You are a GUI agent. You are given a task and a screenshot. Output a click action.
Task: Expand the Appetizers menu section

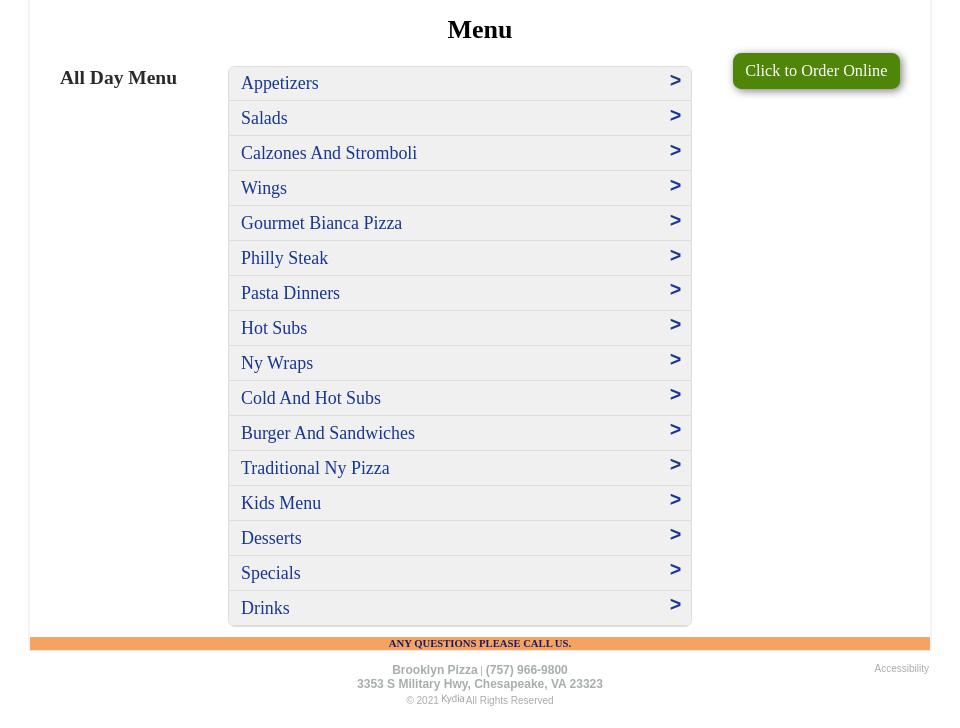coord(280,83)
